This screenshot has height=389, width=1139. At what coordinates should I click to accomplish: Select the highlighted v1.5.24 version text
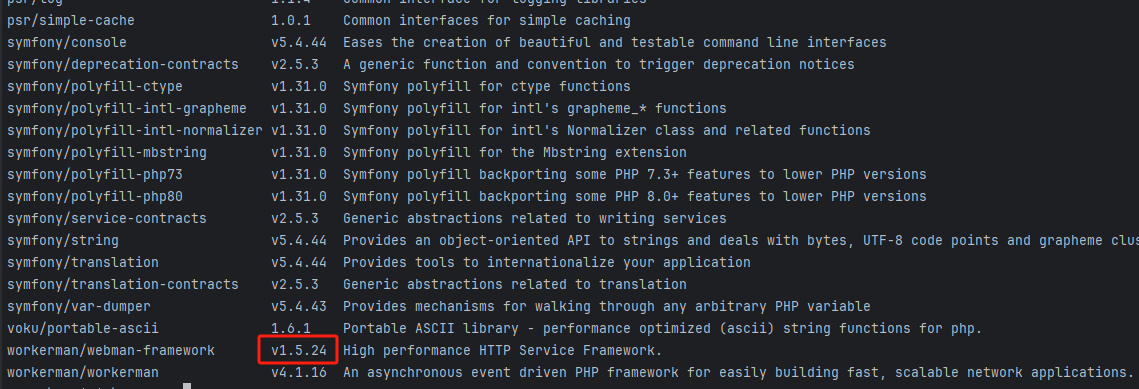pyautogui.click(x=299, y=351)
